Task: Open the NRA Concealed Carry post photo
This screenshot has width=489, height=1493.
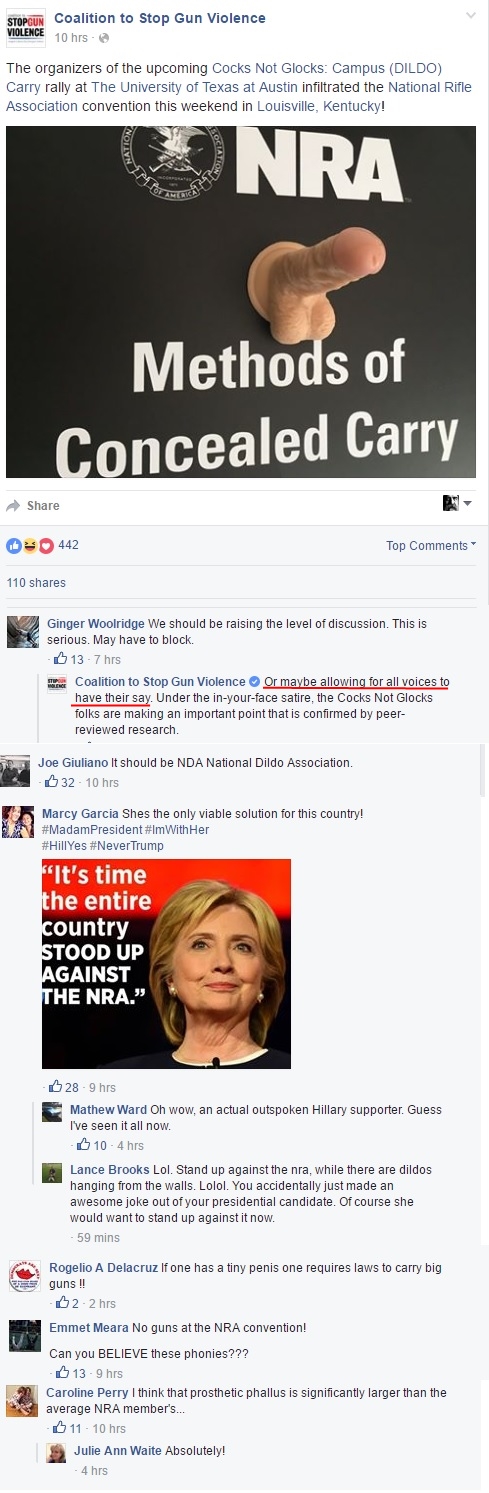Action: point(241,301)
